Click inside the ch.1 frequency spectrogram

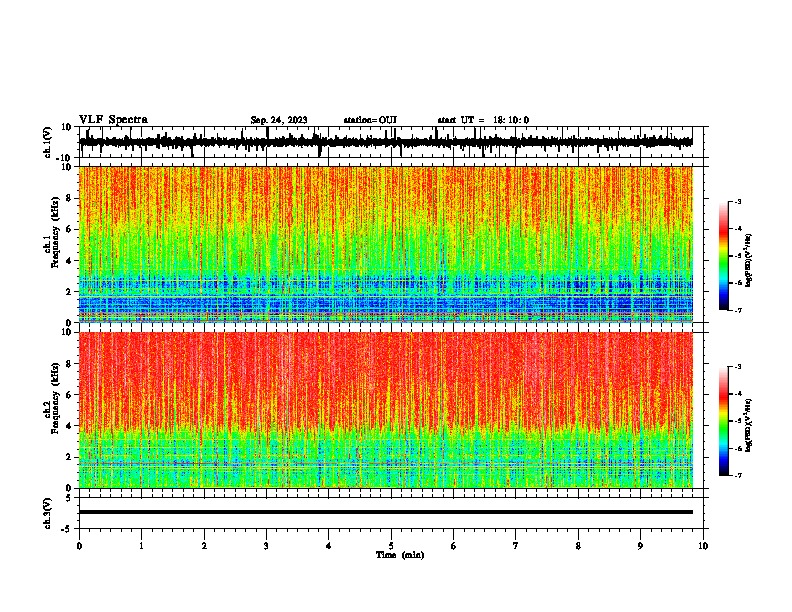pos(385,244)
